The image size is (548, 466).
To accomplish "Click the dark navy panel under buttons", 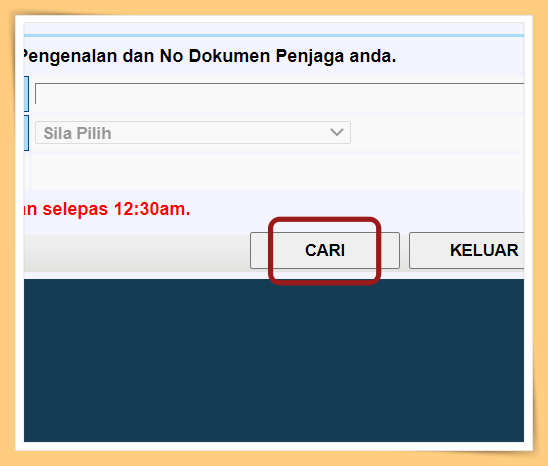I will pyautogui.click(x=274, y=360).
